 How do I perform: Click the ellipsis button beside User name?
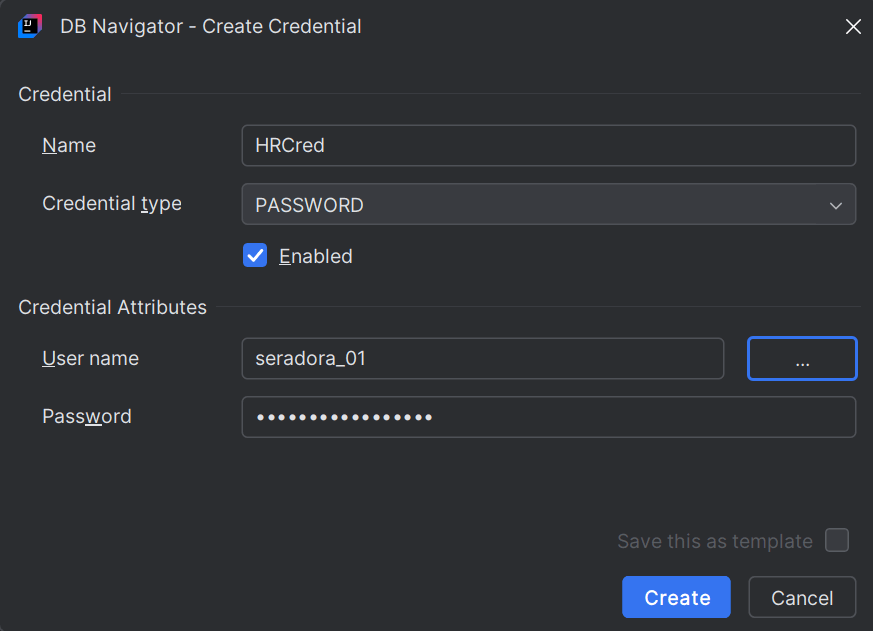(x=802, y=359)
